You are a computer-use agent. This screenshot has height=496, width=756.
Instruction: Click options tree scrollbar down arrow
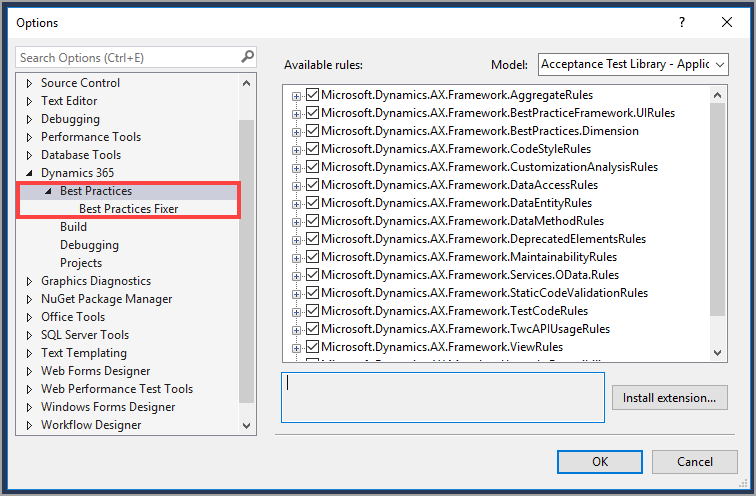click(246, 426)
